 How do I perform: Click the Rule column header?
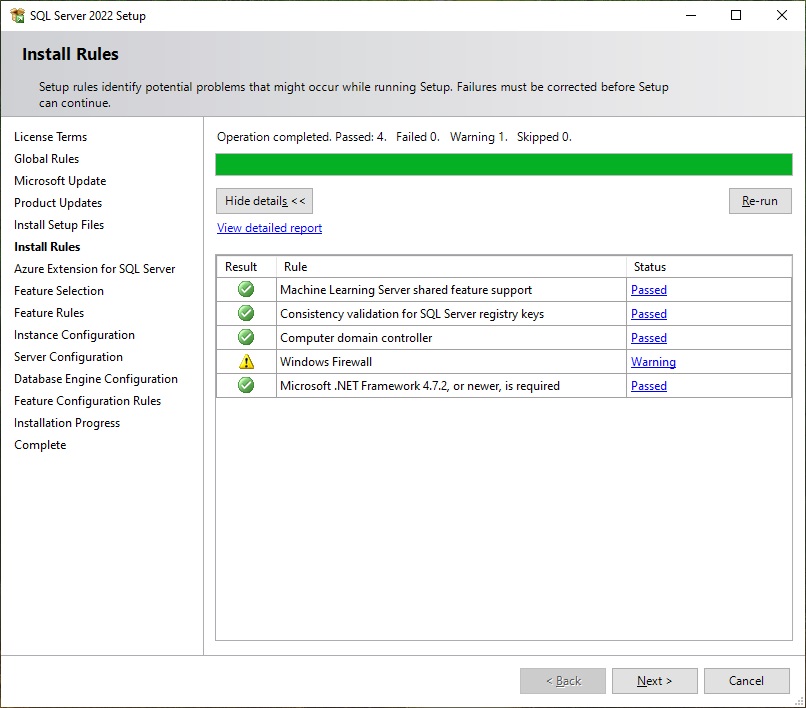click(x=295, y=267)
